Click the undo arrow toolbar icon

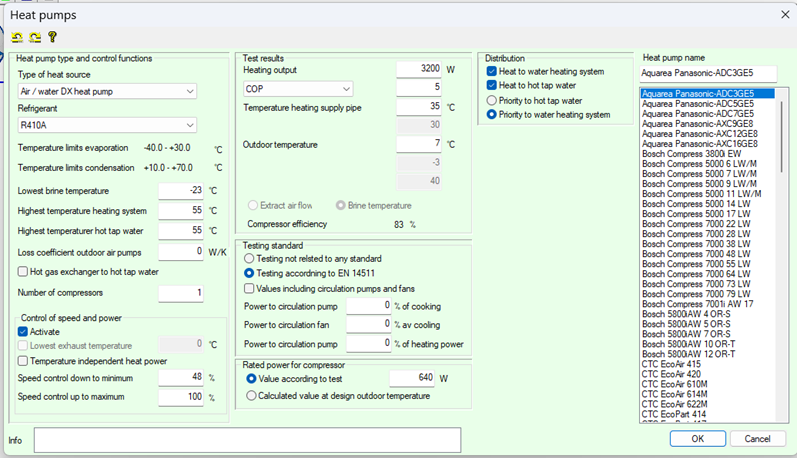point(17,38)
